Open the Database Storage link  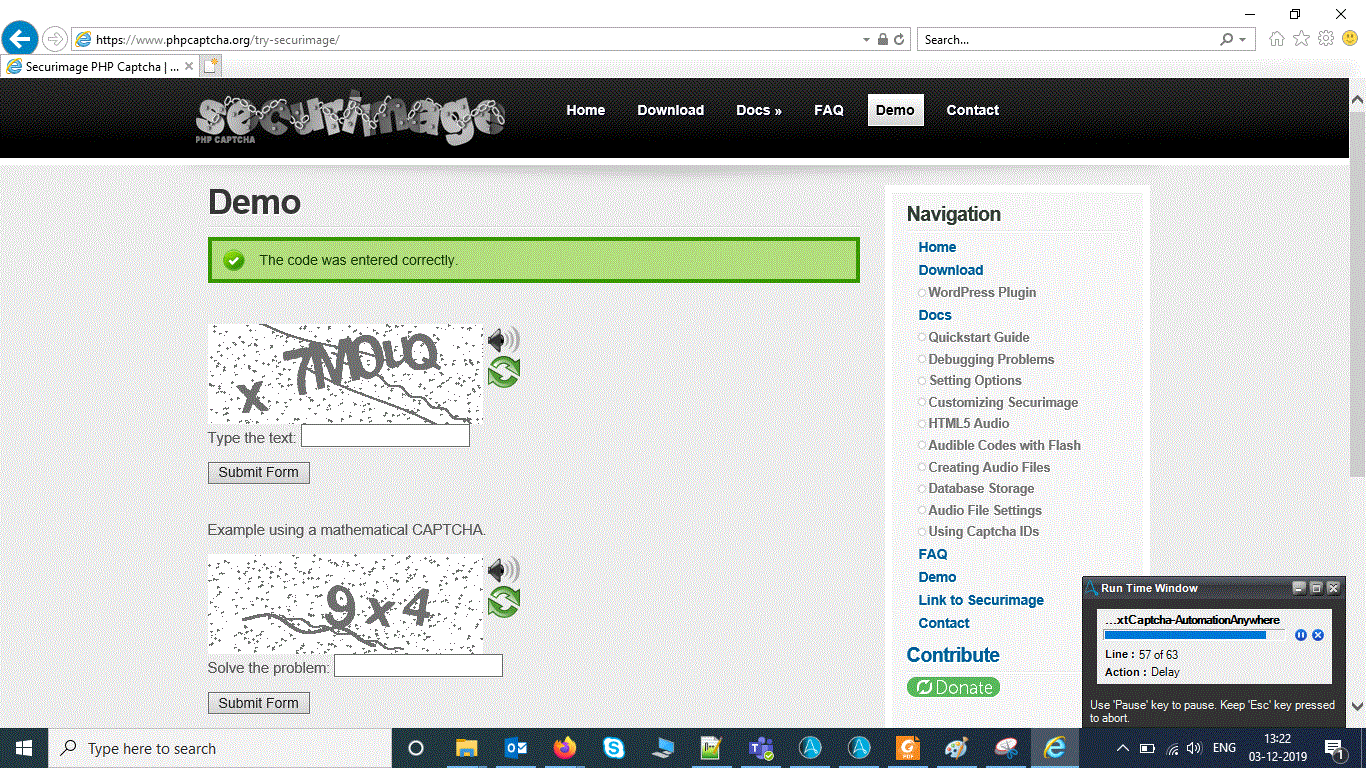tap(981, 488)
